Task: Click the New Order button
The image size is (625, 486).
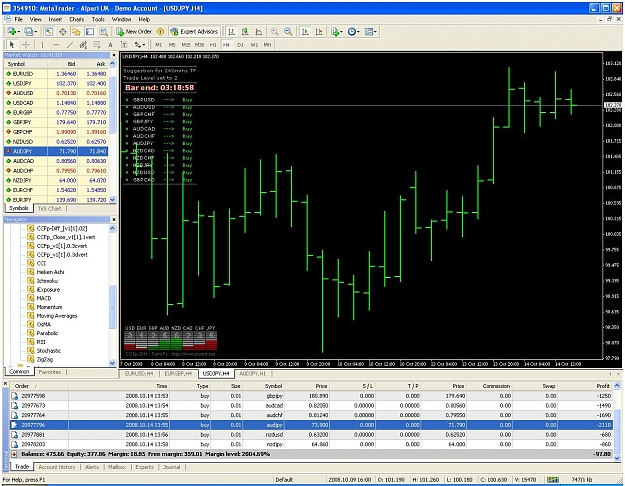Action: (x=134, y=31)
